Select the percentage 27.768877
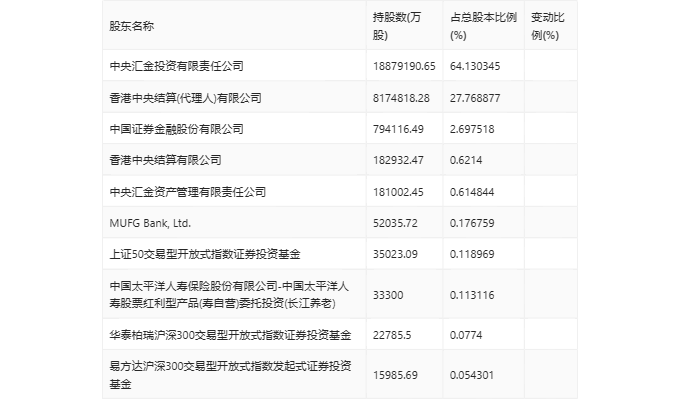This screenshot has width=680, height=399. [x=475, y=98]
